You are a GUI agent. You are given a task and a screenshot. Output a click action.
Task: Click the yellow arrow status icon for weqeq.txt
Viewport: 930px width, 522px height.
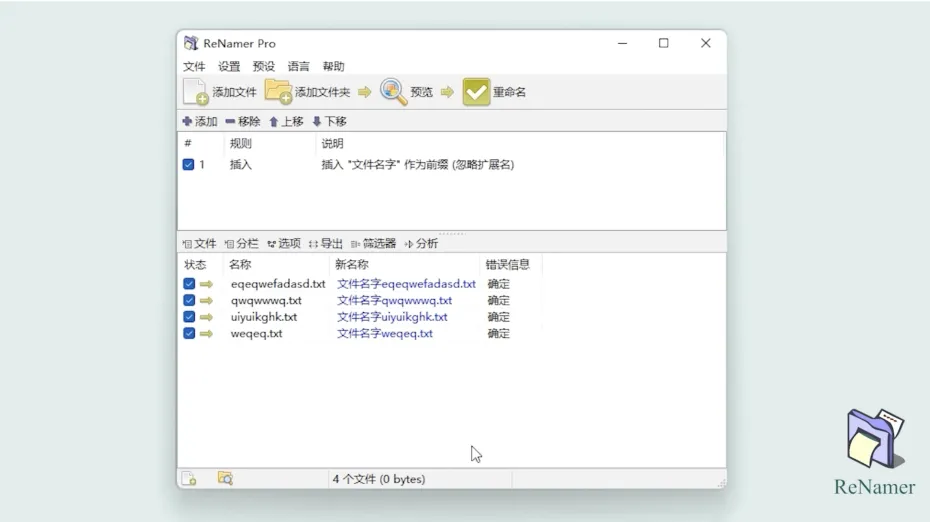[206, 333]
